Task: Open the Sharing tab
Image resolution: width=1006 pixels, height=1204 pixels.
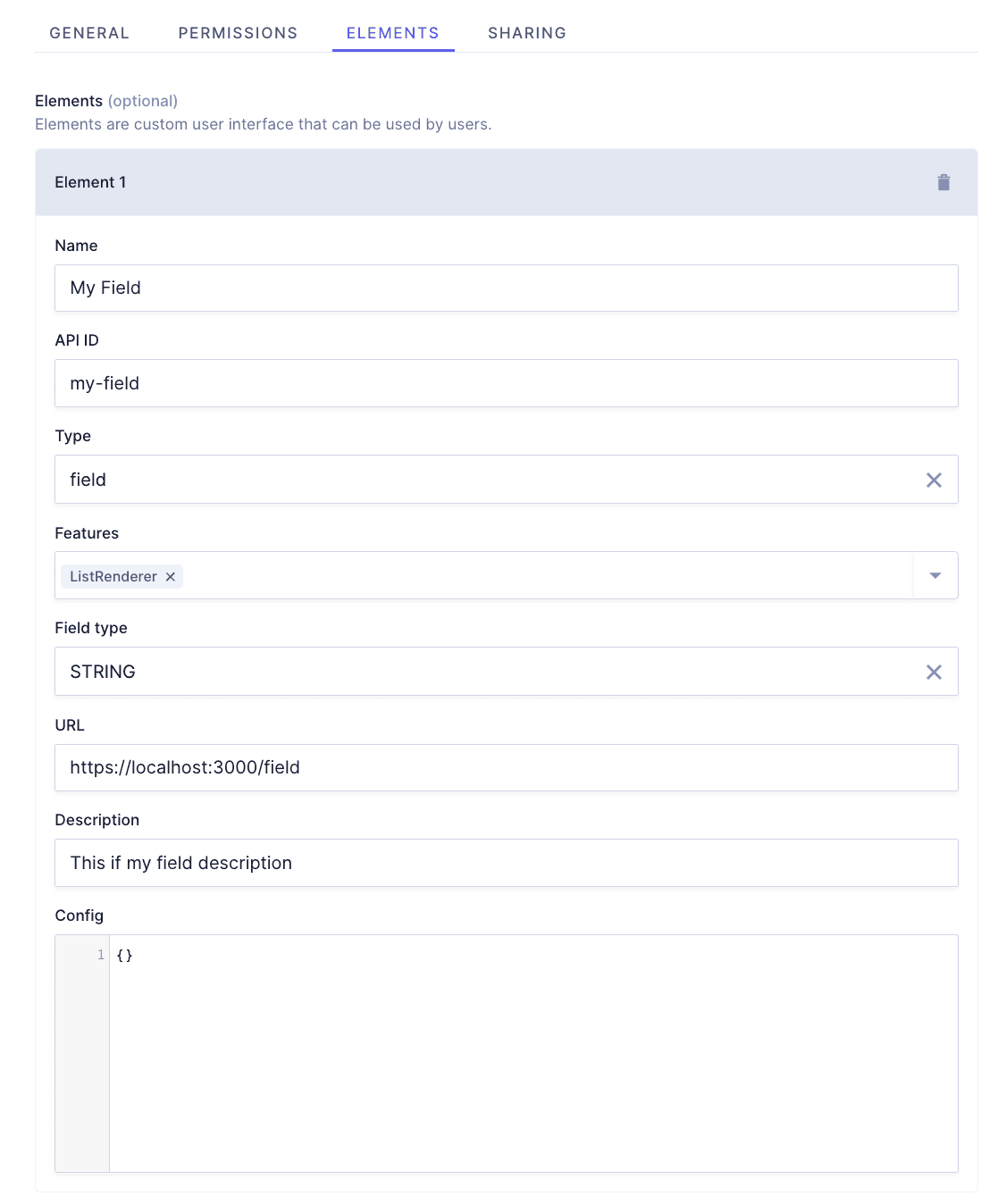Action: coord(526,33)
